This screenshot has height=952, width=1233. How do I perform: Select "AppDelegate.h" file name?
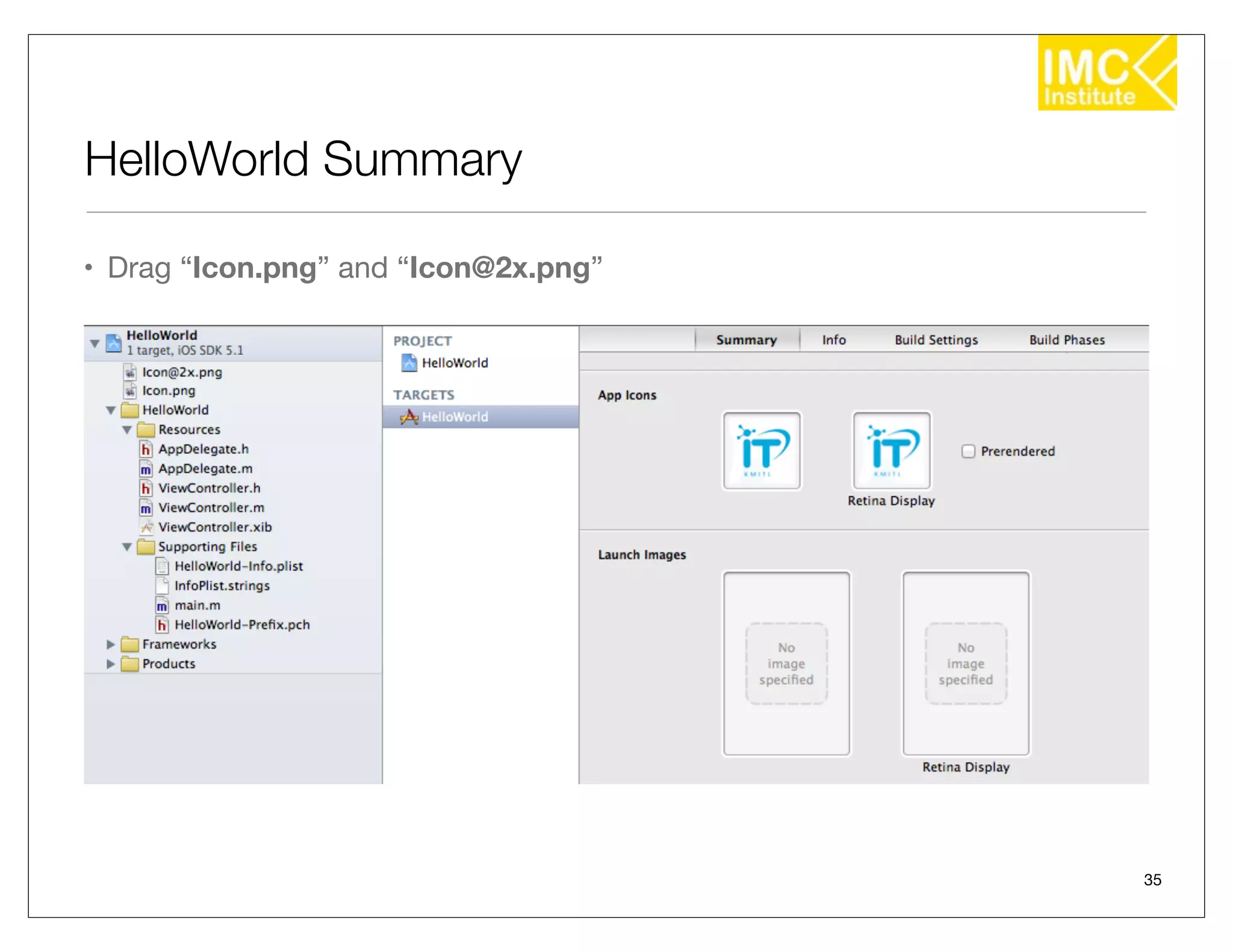pos(203,450)
